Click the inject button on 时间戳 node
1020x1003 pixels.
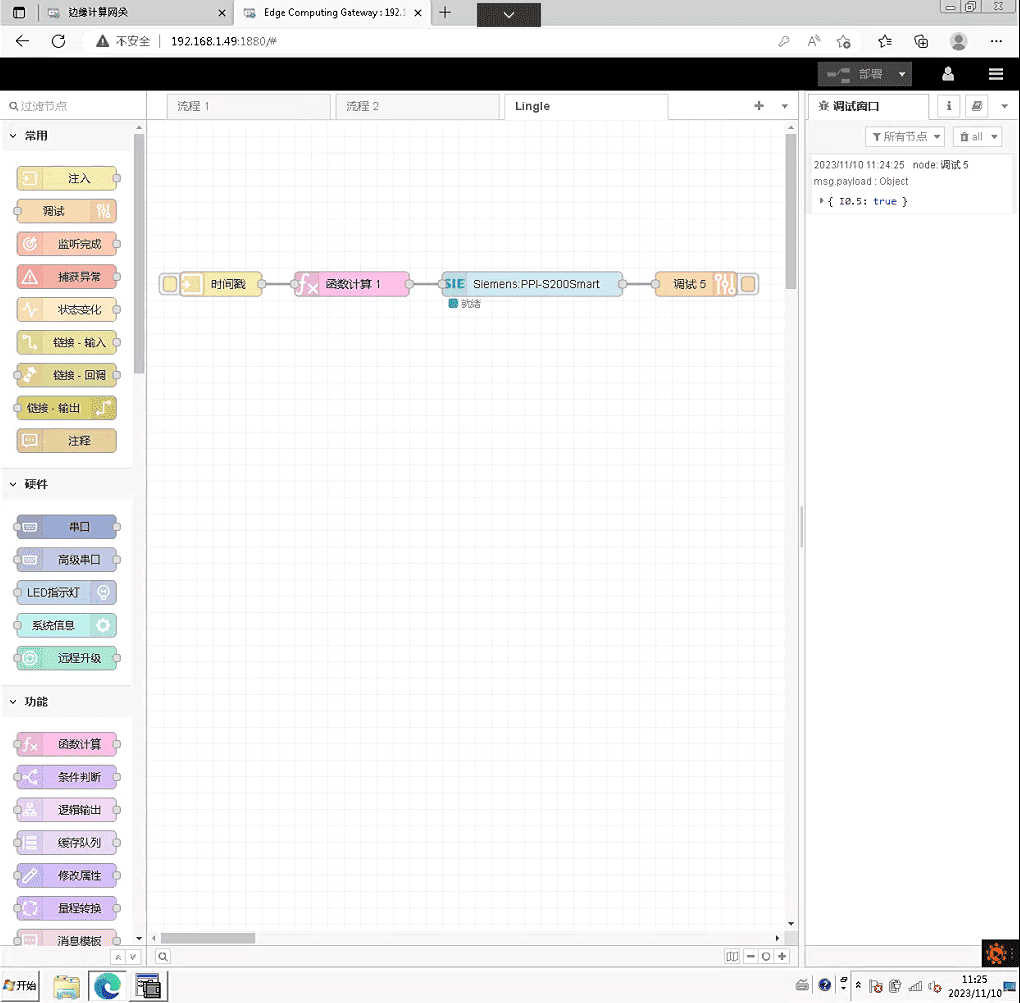(x=169, y=285)
